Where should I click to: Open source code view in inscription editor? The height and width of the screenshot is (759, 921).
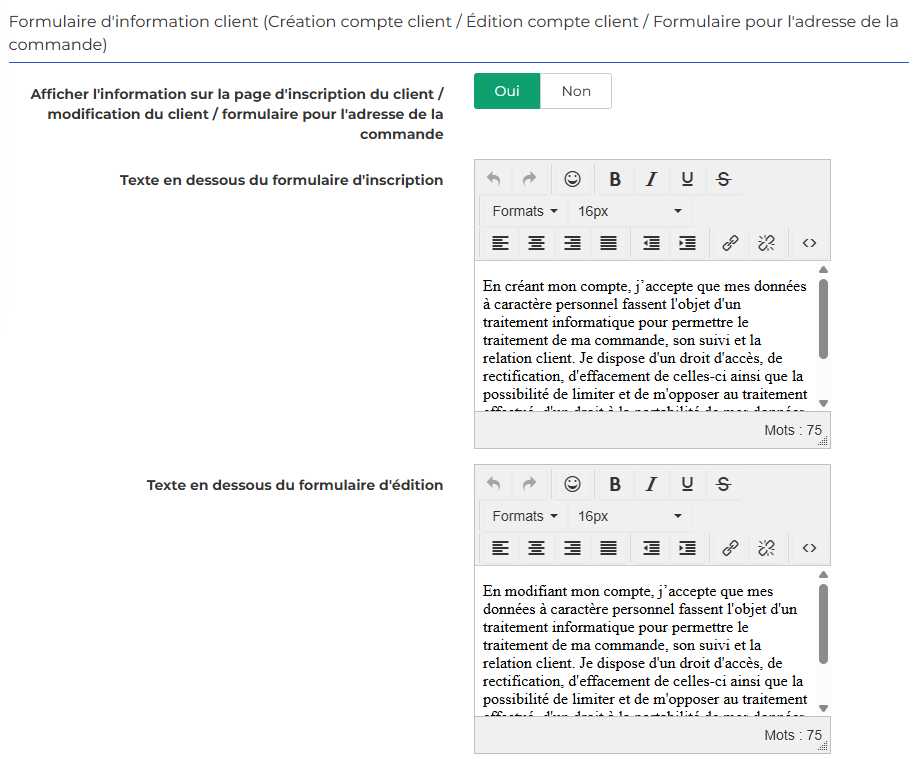coord(809,243)
